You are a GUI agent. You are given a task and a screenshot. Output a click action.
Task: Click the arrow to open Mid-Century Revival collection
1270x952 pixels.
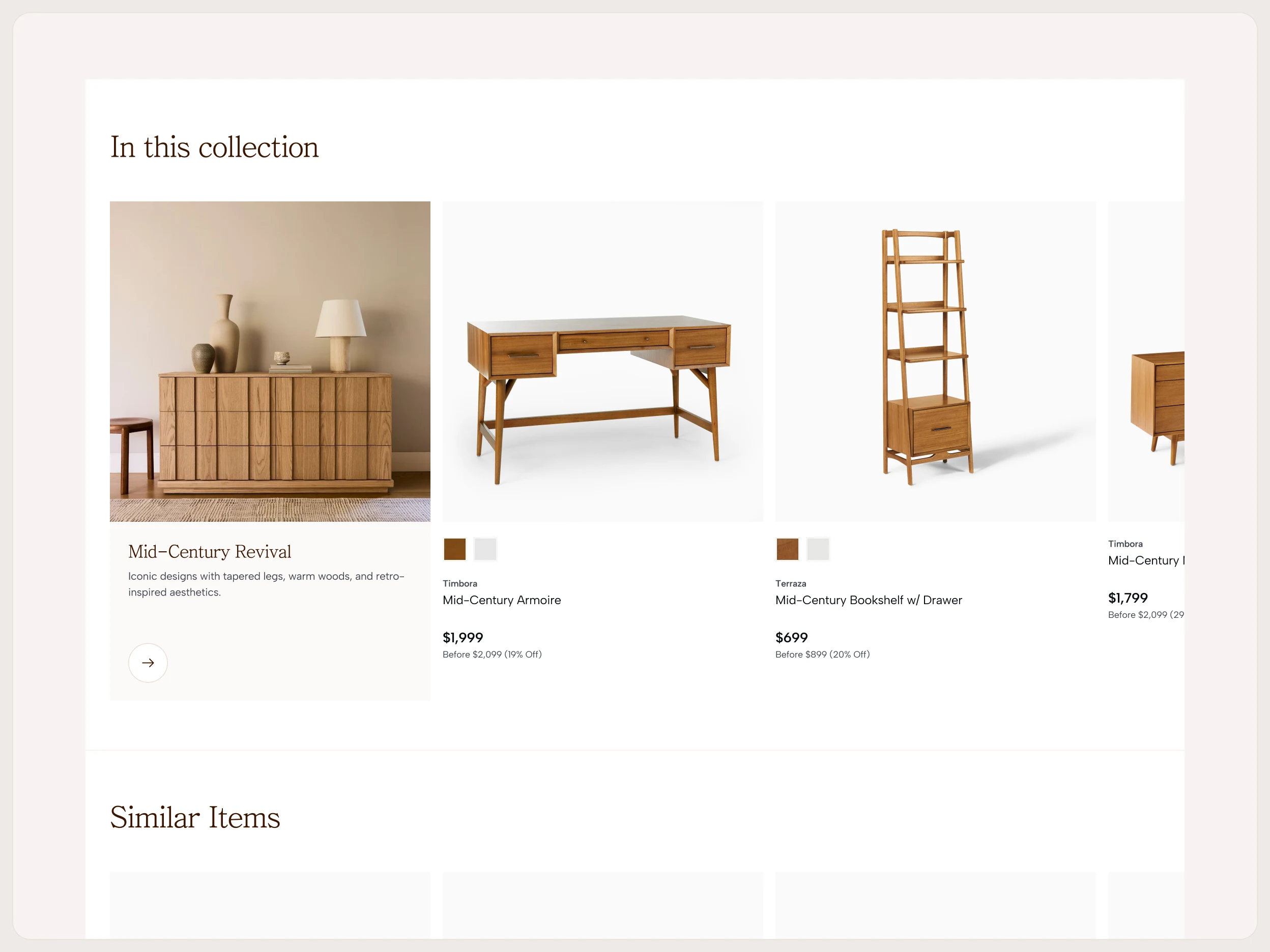(x=148, y=663)
